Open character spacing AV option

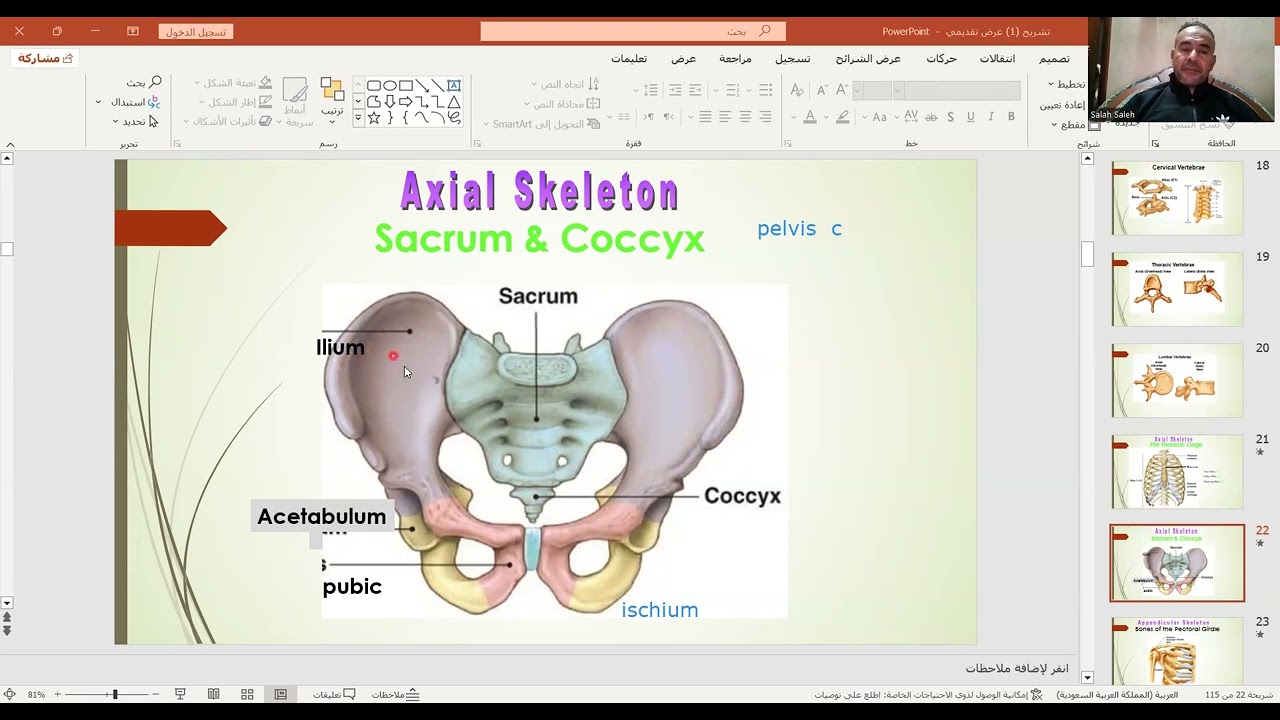pos(910,117)
